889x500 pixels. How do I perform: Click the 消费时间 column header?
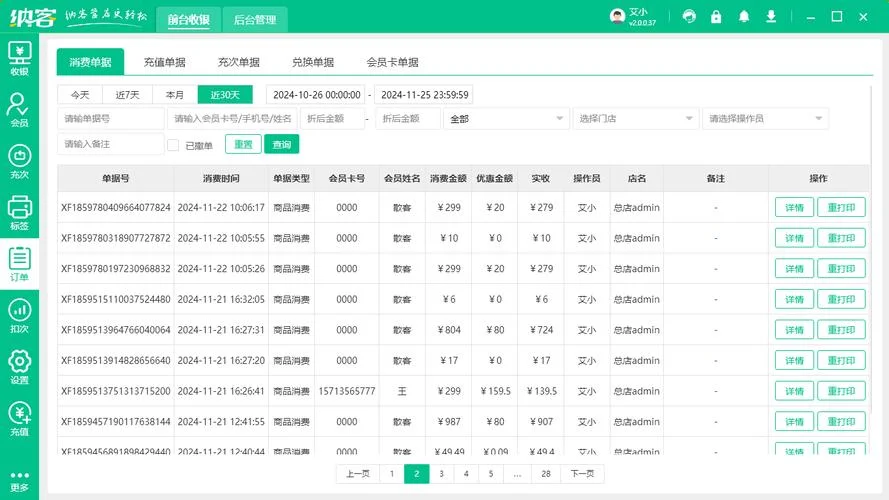click(221, 179)
